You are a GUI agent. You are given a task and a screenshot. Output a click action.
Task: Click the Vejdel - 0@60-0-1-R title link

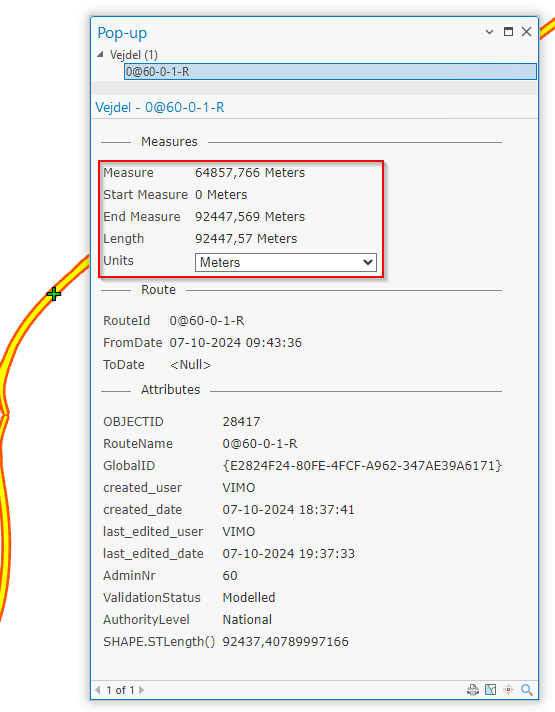pyautogui.click(x=160, y=108)
